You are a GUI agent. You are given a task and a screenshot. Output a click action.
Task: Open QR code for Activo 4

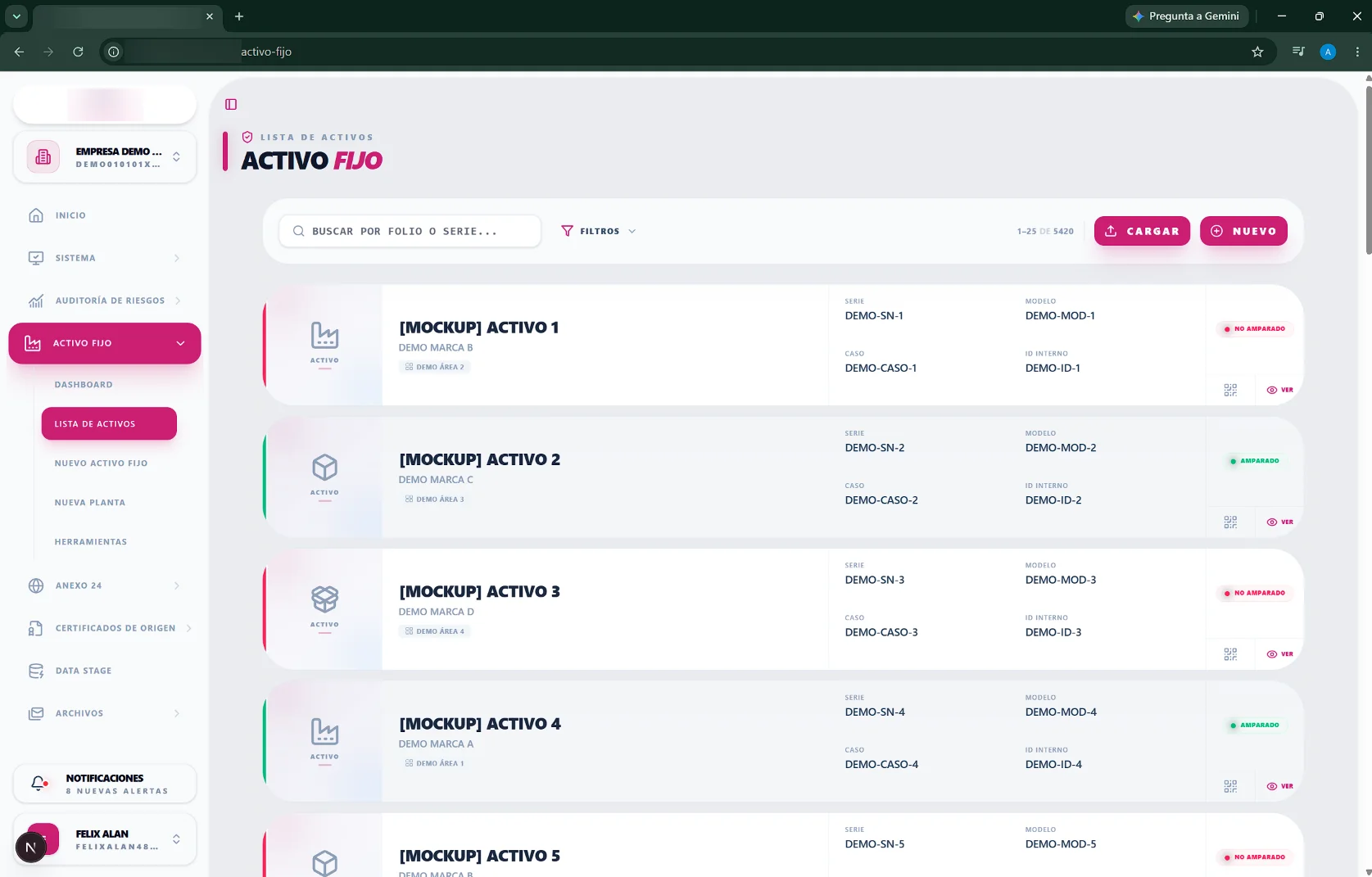click(1230, 786)
